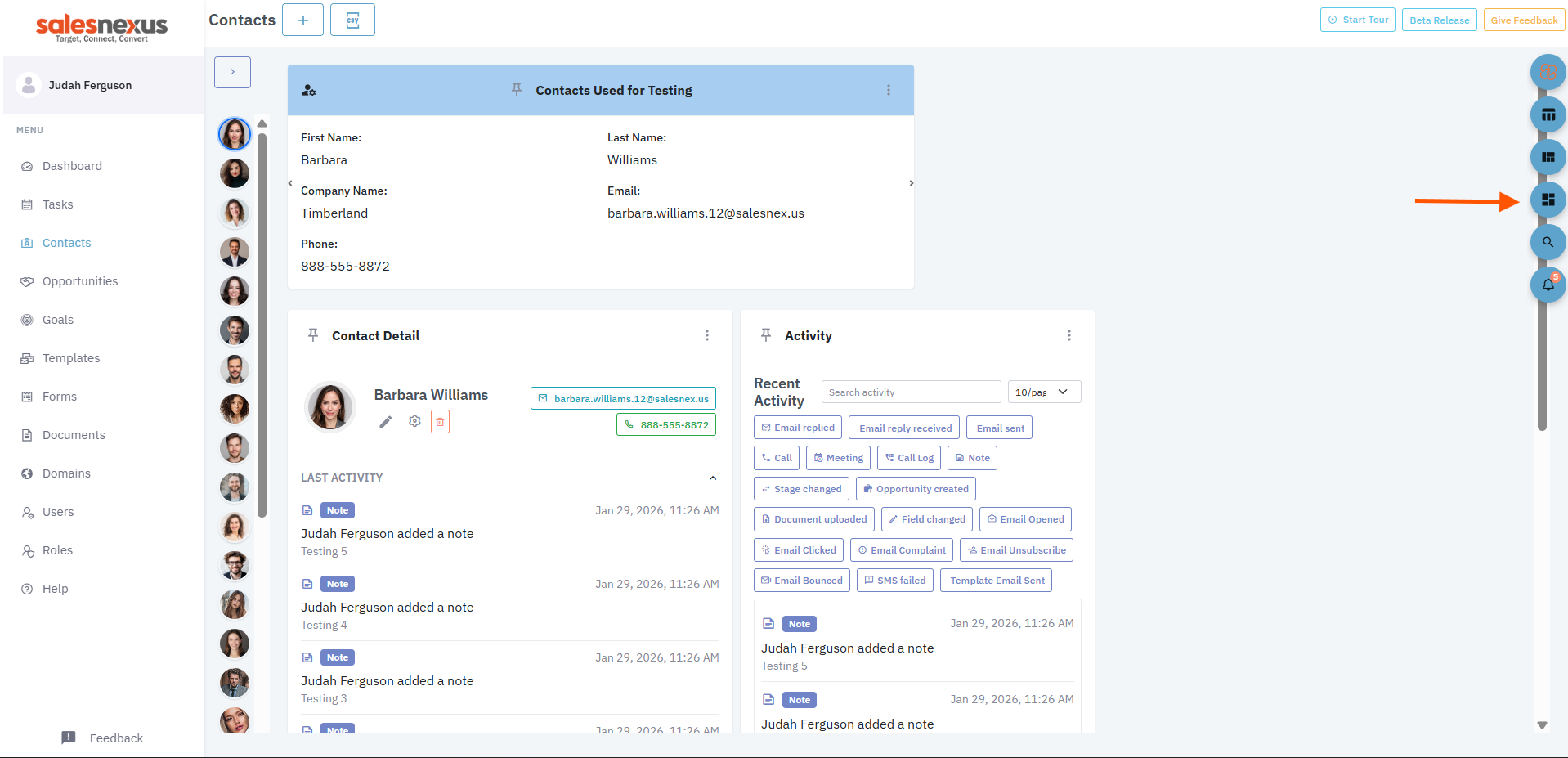Click the search magnifier floating button

pyautogui.click(x=1548, y=242)
